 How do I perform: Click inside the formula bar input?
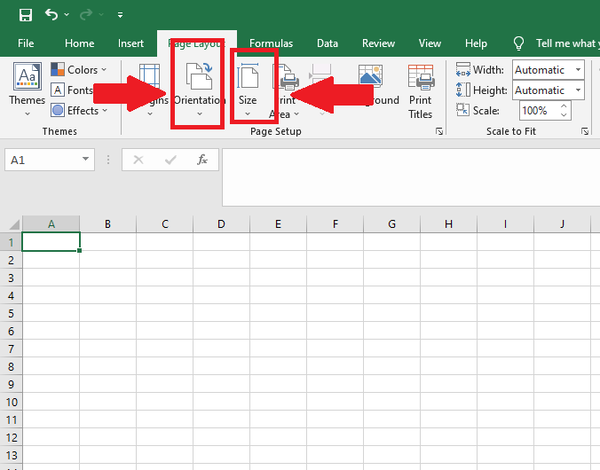[x=411, y=178]
